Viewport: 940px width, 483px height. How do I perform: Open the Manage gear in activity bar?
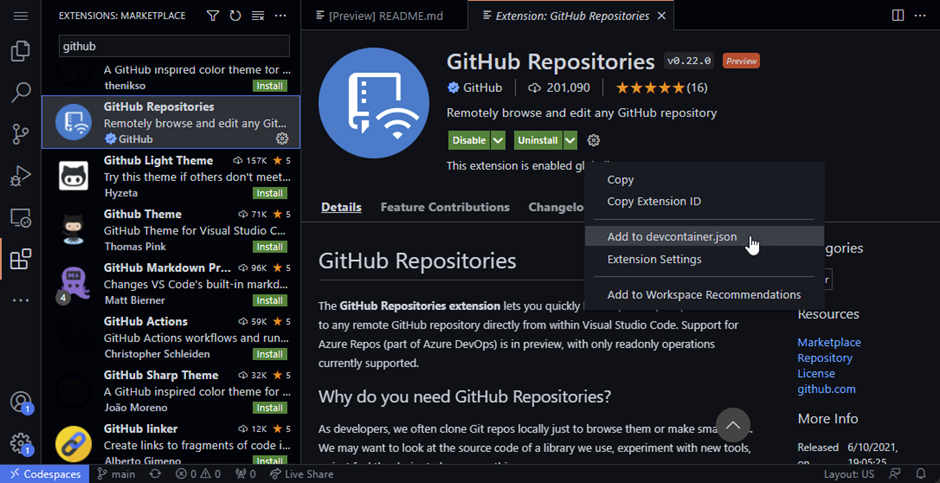[20, 443]
